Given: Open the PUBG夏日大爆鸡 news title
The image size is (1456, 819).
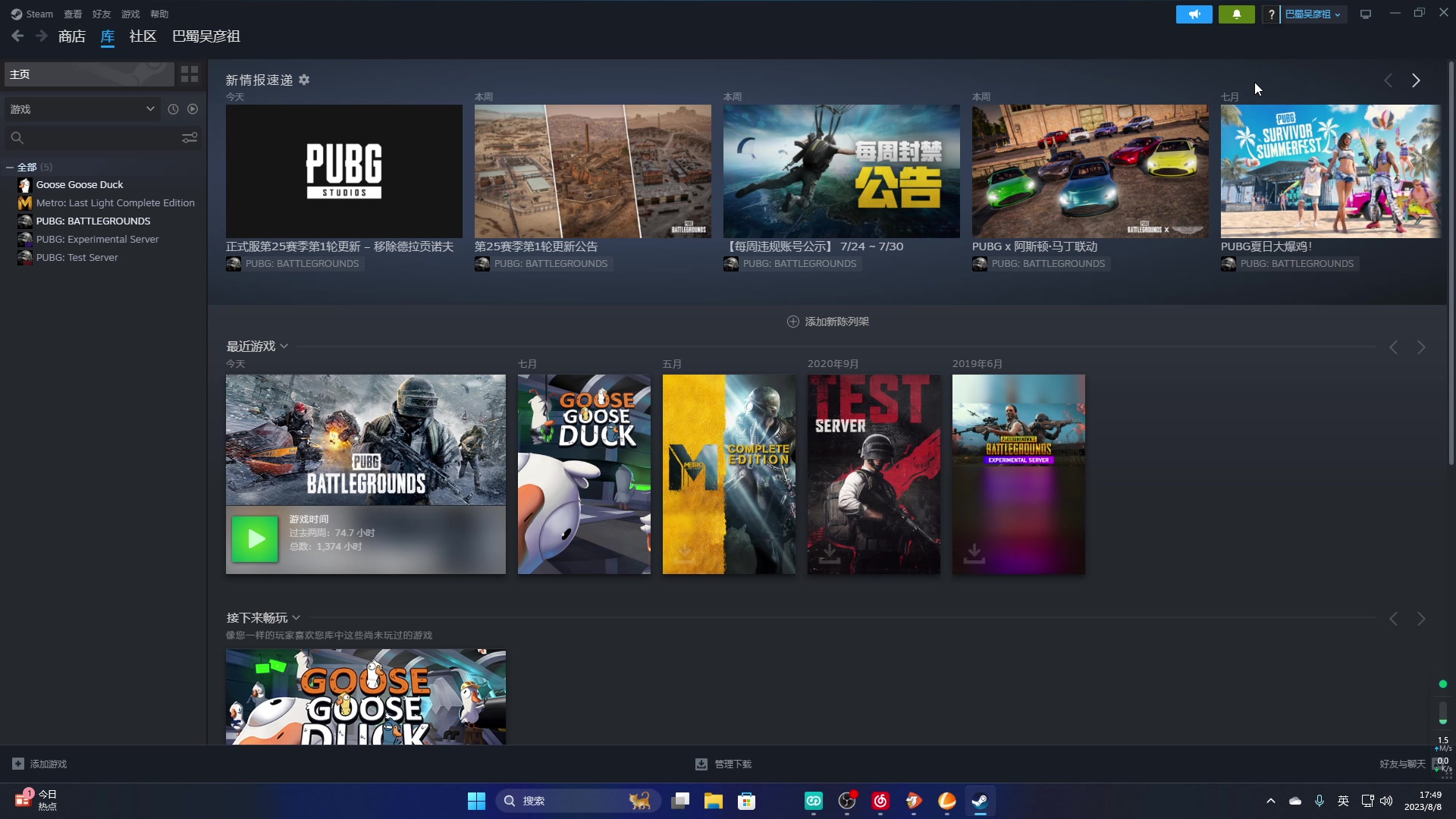Looking at the screenshot, I should [1266, 246].
